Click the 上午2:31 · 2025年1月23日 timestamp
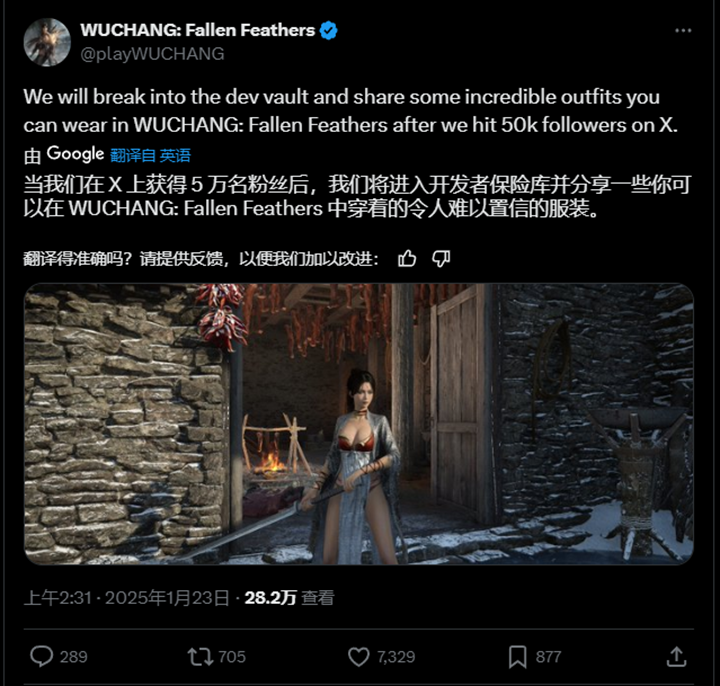This screenshot has width=720, height=686. click(127, 598)
